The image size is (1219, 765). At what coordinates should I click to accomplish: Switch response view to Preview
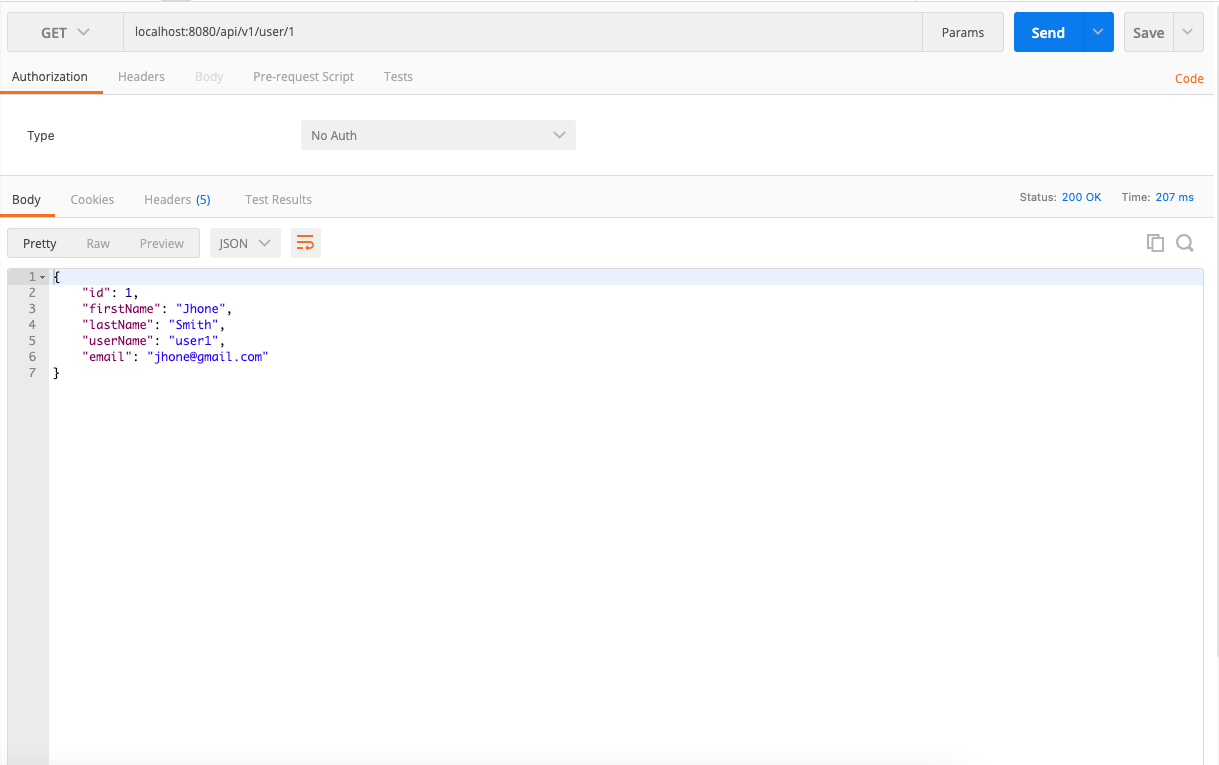point(161,242)
